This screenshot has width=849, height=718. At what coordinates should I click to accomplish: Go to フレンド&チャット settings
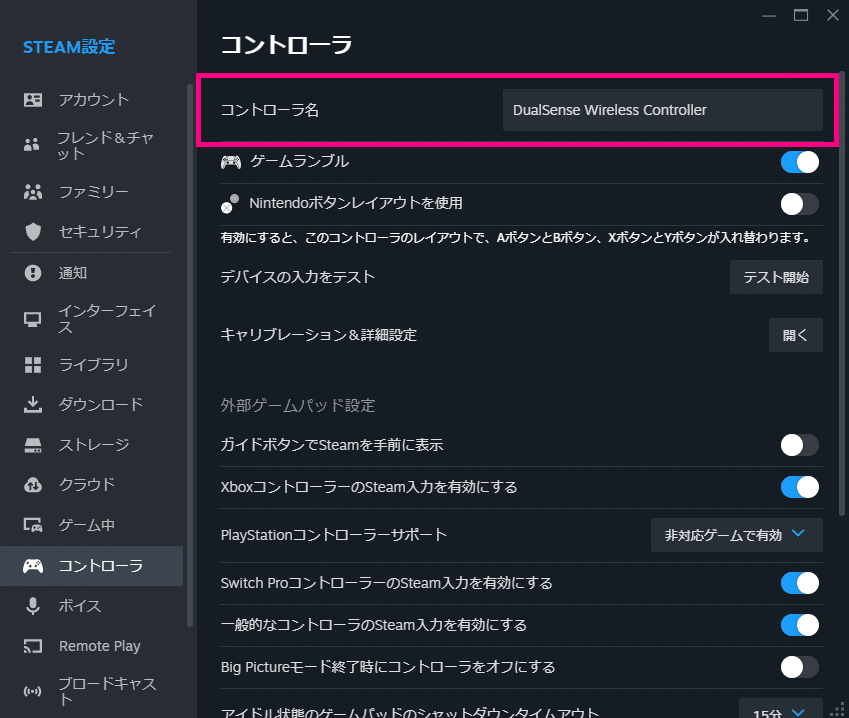(x=92, y=145)
